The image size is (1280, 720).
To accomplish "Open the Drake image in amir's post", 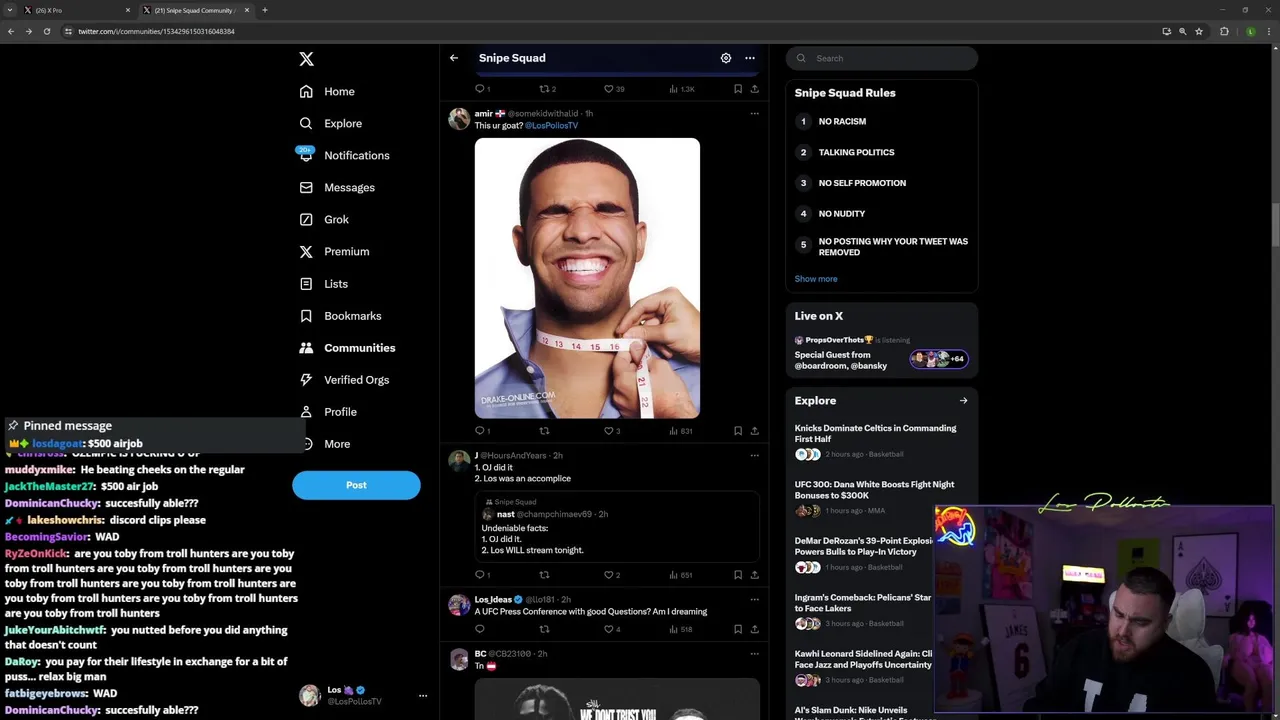I will [x=587, y=278].
